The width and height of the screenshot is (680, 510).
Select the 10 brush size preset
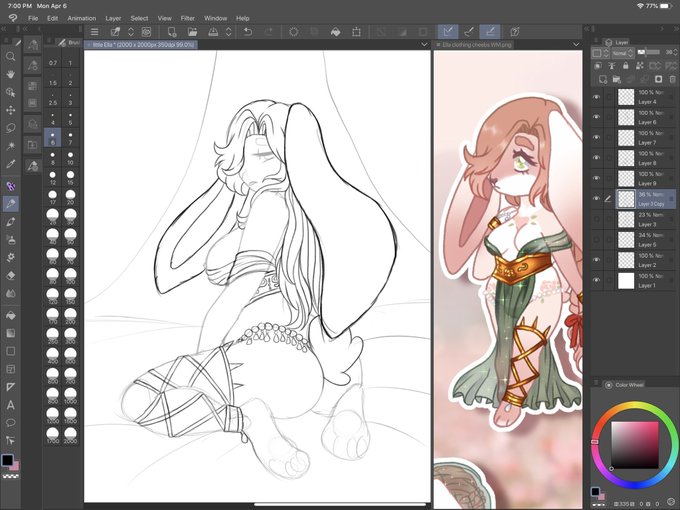[x=70, y=158]
